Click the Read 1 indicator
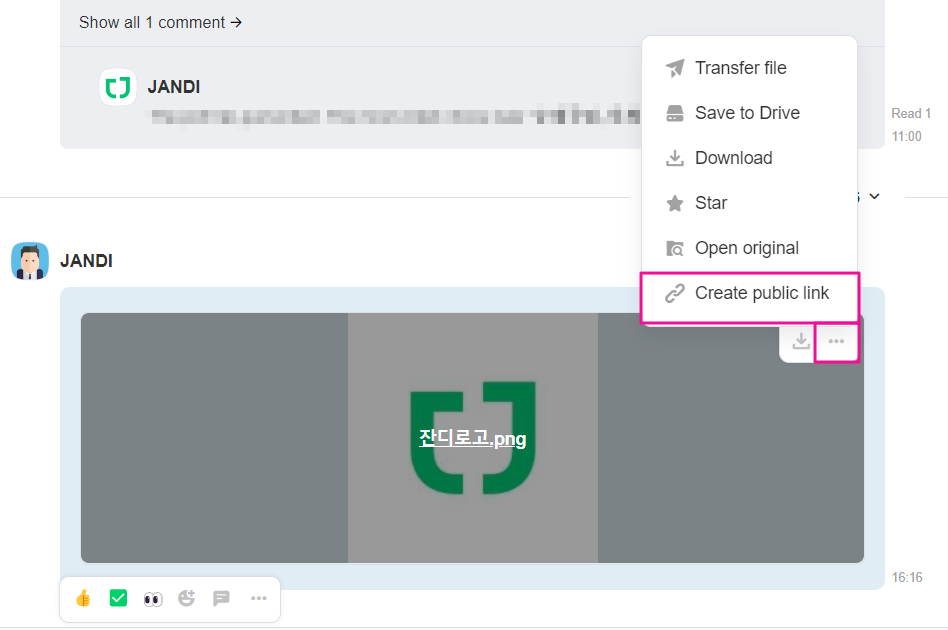The height and width of the screenshot is (630, 948). click(x=911, y=114)
